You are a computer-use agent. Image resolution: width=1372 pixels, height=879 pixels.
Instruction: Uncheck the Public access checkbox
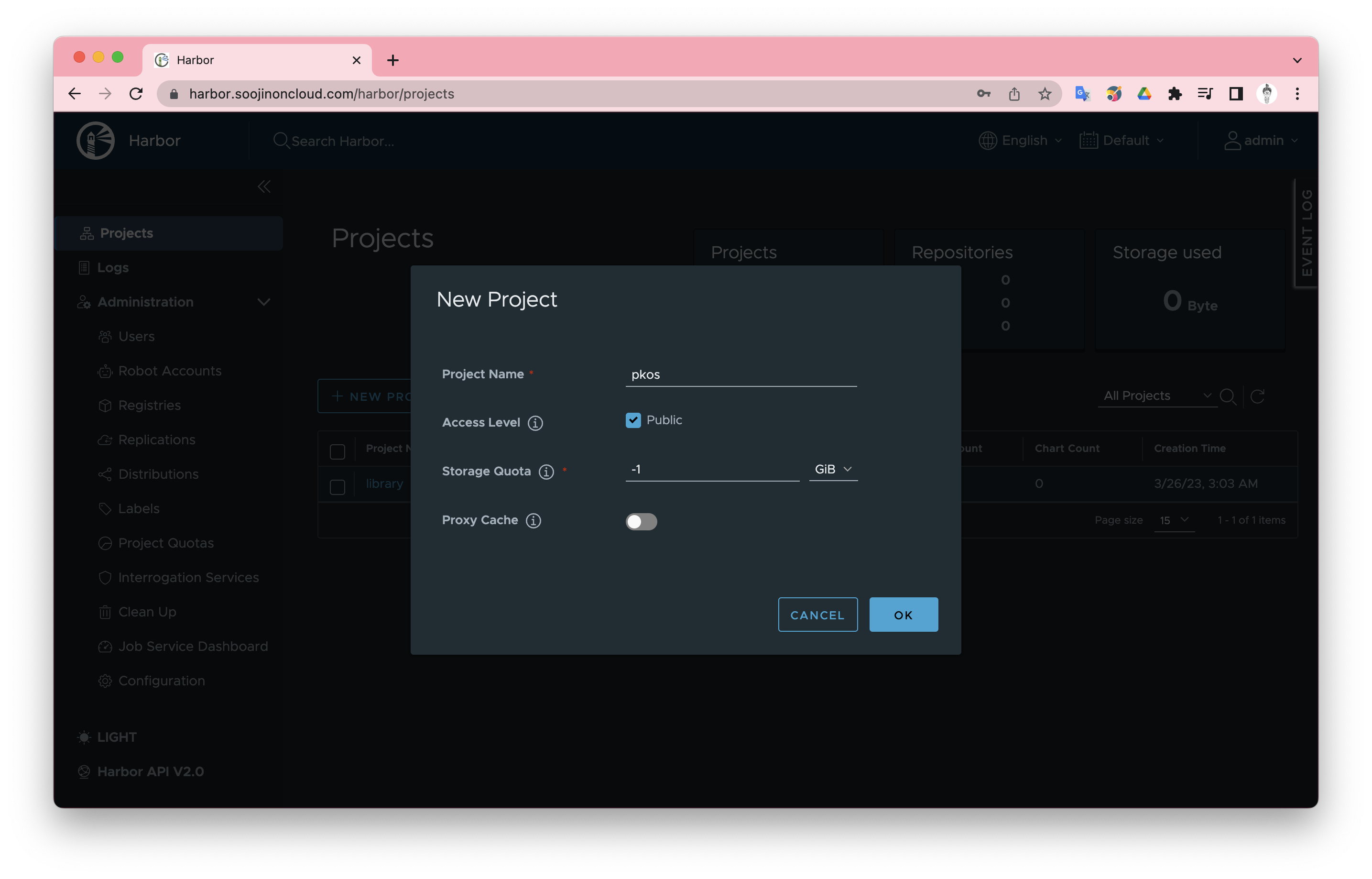tap(632, 420)
